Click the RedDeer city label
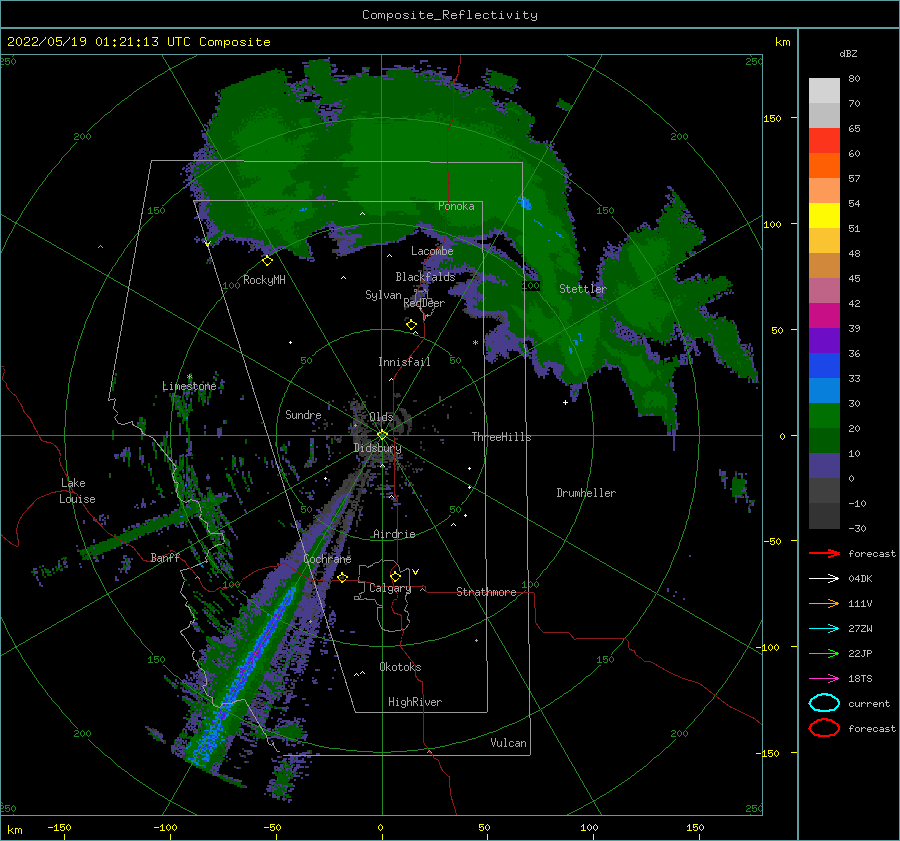 click(x=424, y=303)
